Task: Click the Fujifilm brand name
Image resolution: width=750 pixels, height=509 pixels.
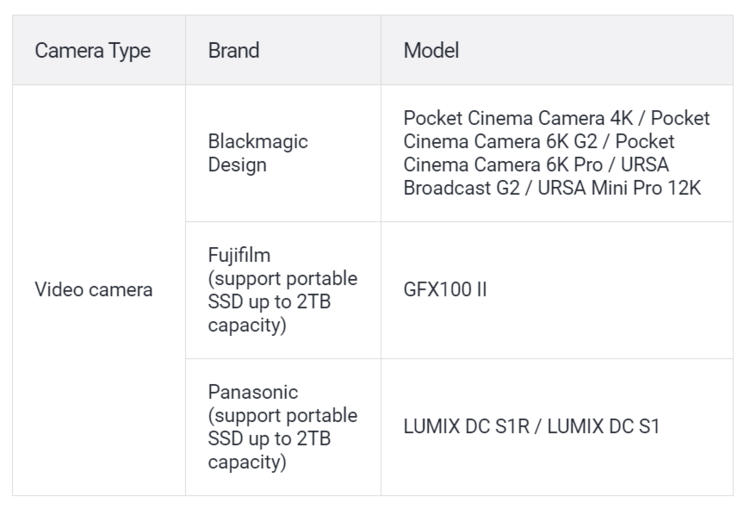Action: point(239,255)
